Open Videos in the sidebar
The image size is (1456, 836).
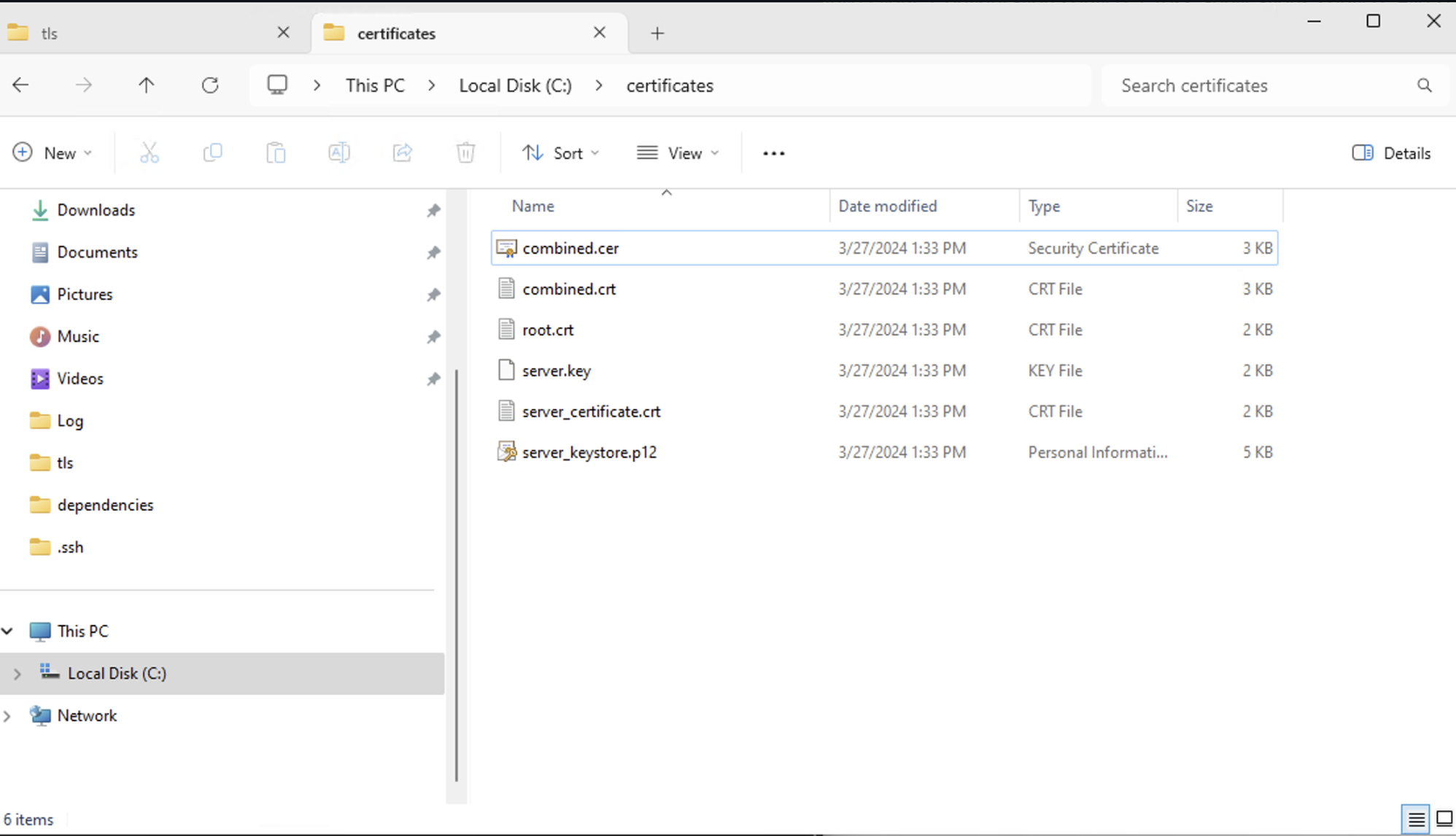80,379
